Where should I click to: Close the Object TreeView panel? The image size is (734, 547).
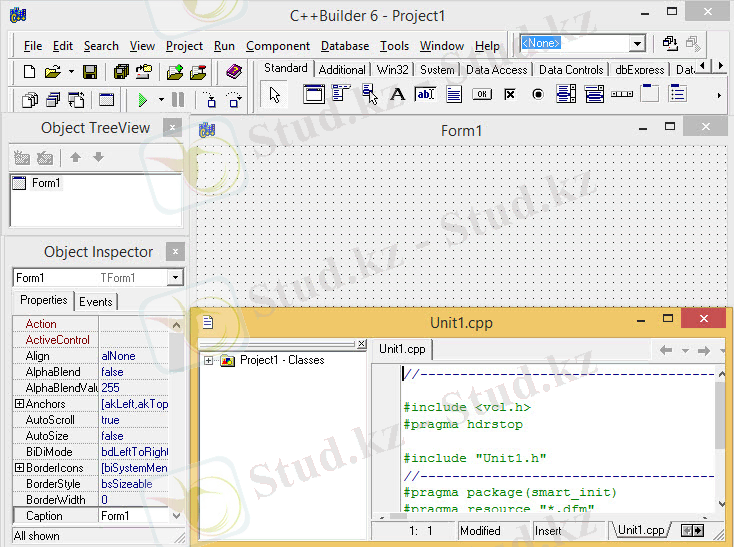173,128
